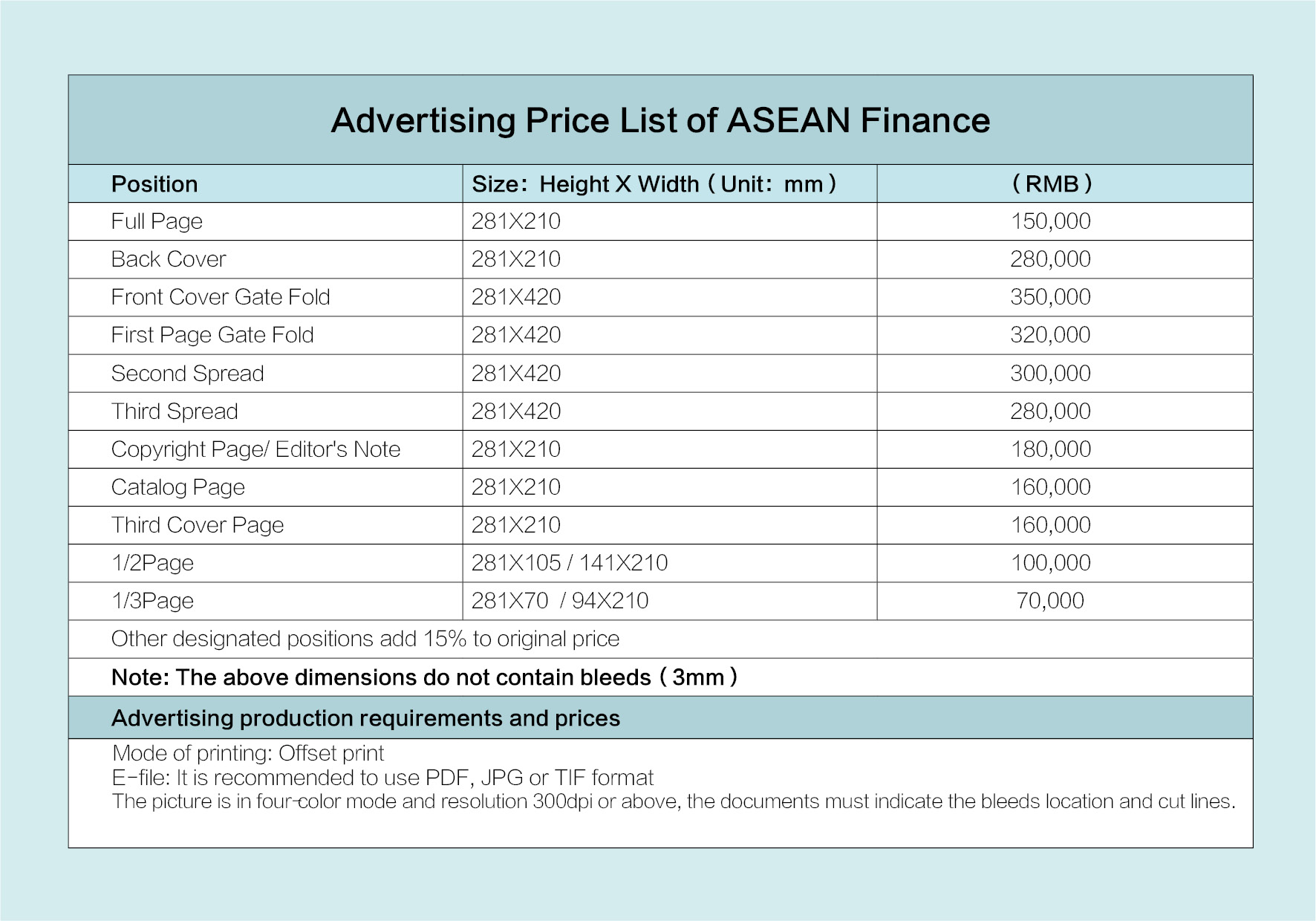Screen dimensions: 1316x921
Task: Select the 'Advertising production requirements and prices' heading
Action: point(365,718)
